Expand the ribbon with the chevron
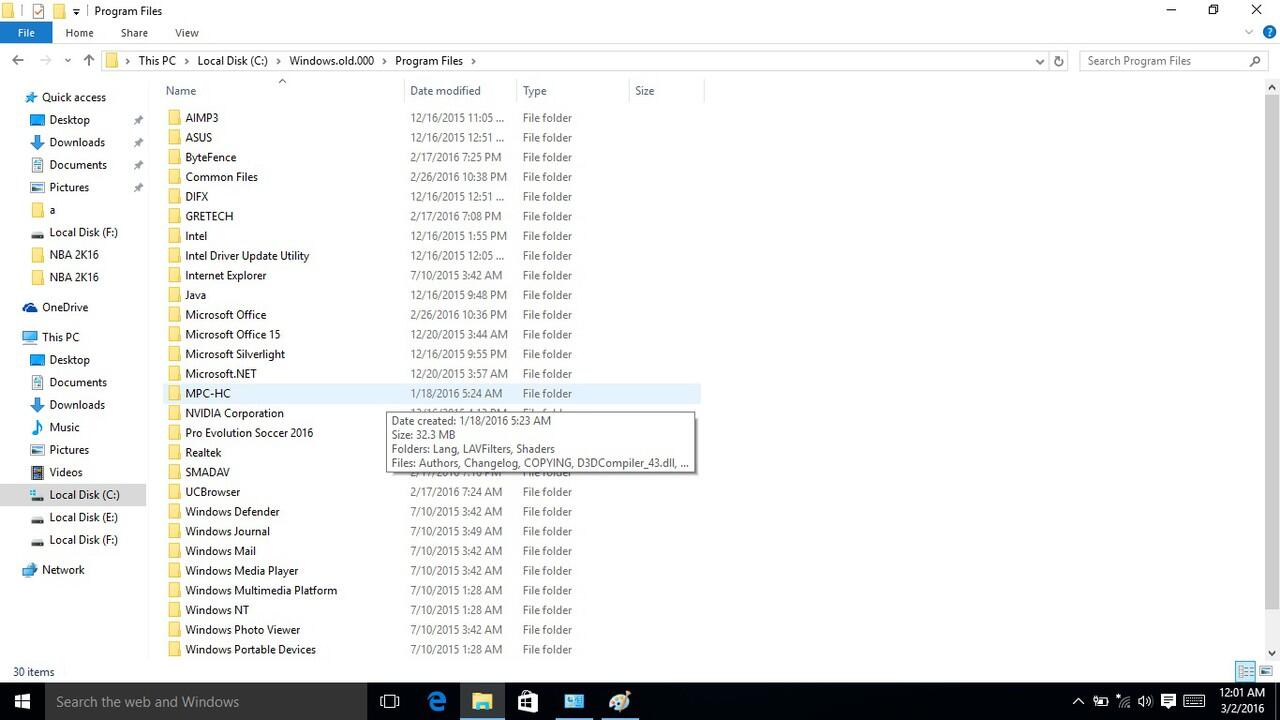This screenshot has height=720, width=1280. [1247, 33]
